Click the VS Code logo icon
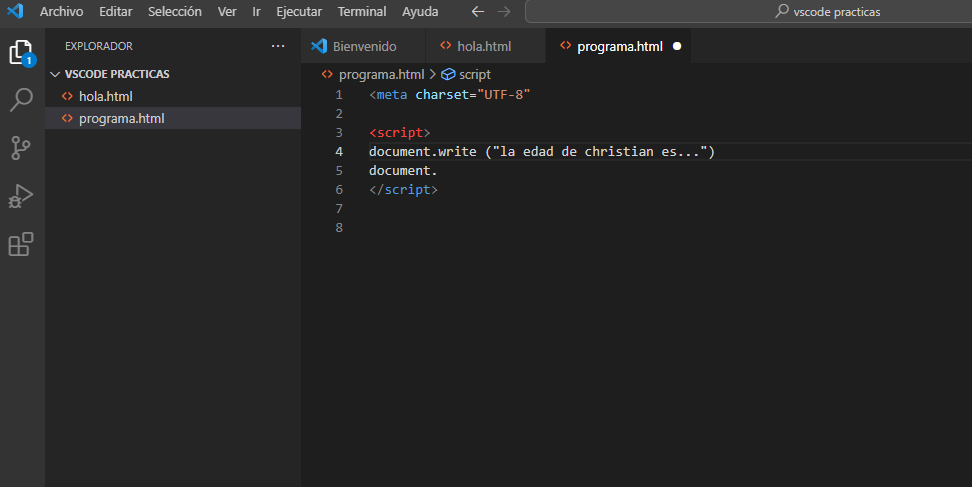 (x=15, y=12)
